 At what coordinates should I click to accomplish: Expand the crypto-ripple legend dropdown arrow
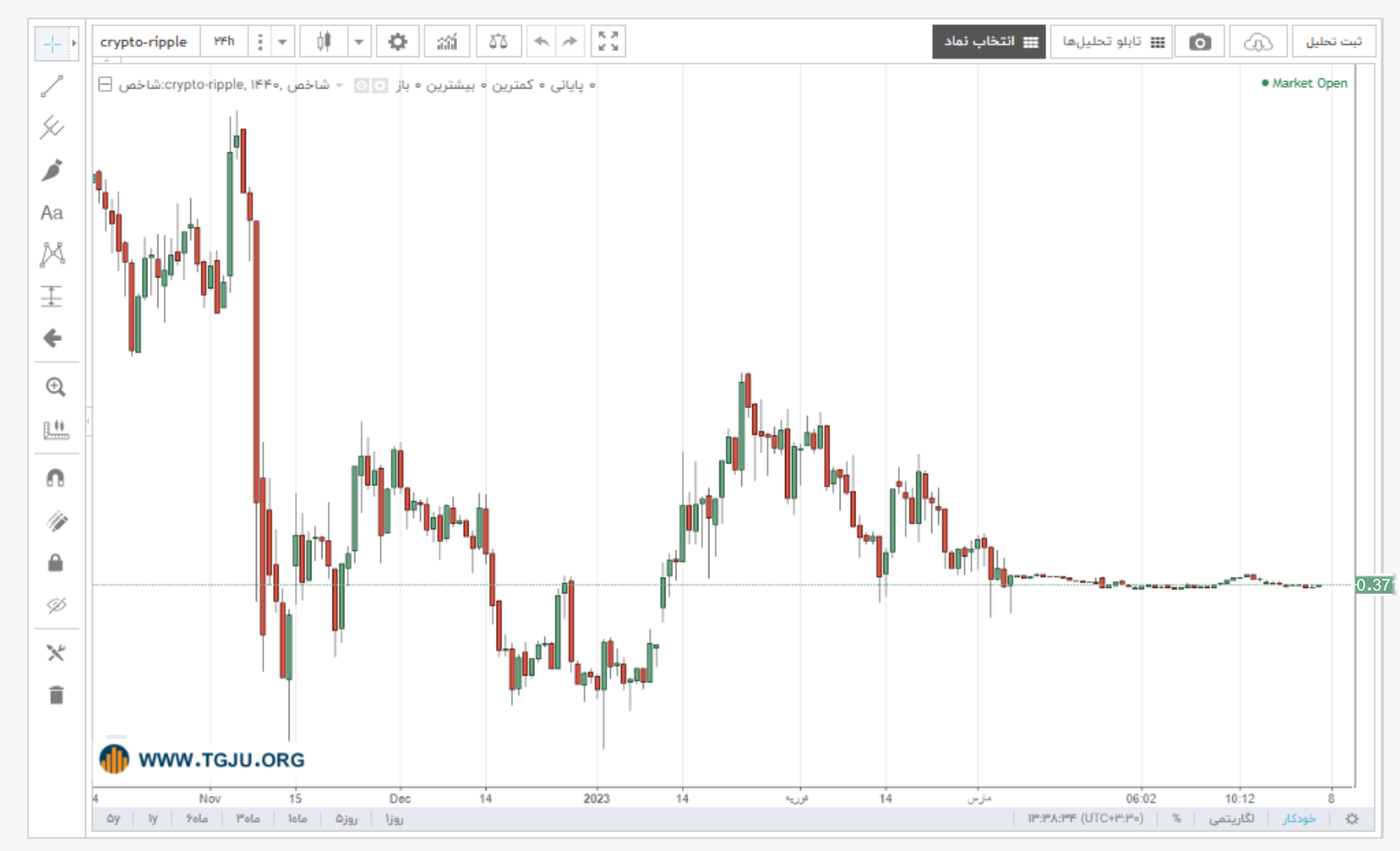pyautogui.click(x=339, y=85)
